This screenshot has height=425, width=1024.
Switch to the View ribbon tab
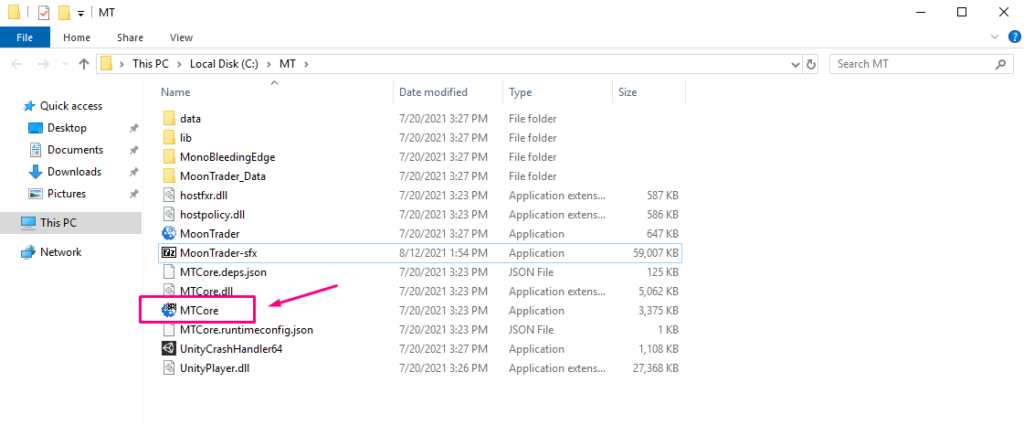[x=181, y=37]
